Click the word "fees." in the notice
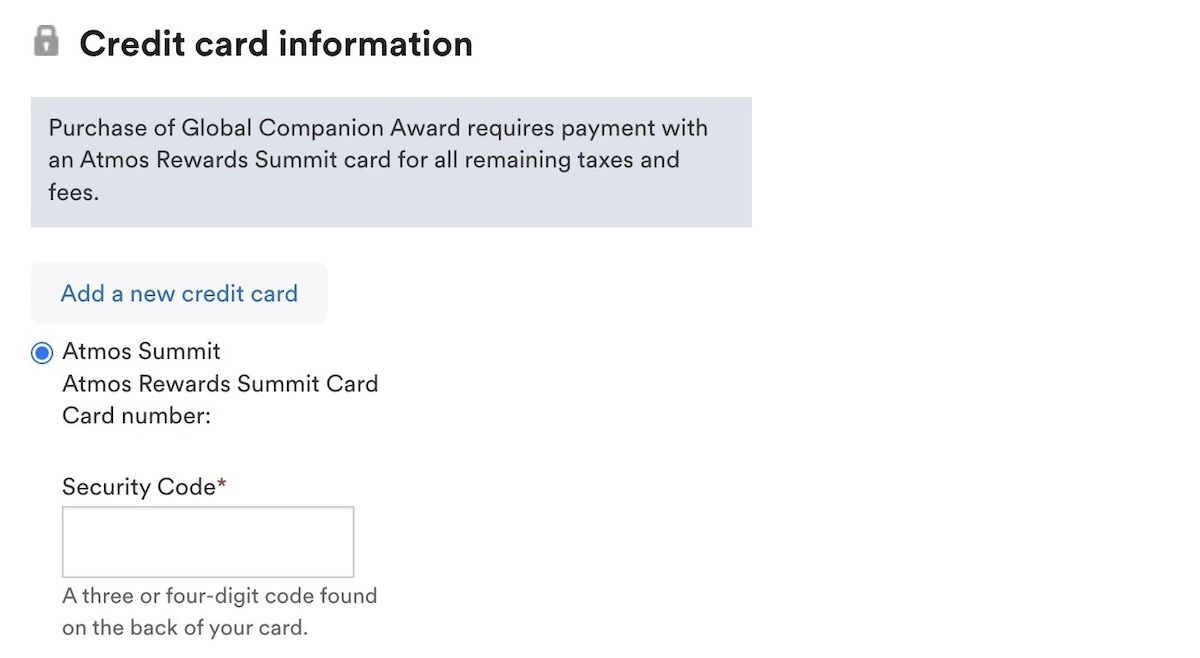1200x658 pixels. click(74, 192)
